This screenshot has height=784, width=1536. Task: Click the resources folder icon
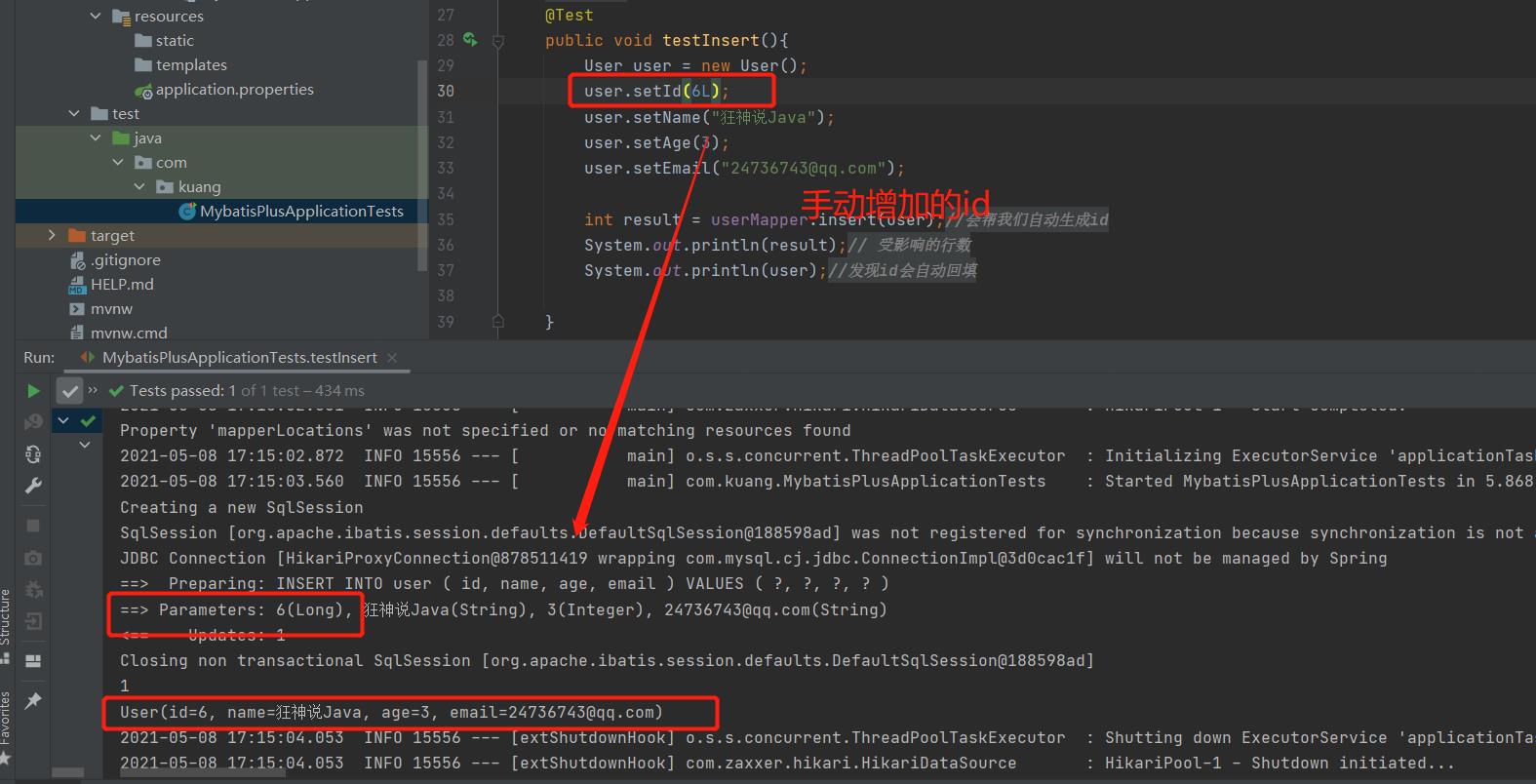[x=122, y=17]
